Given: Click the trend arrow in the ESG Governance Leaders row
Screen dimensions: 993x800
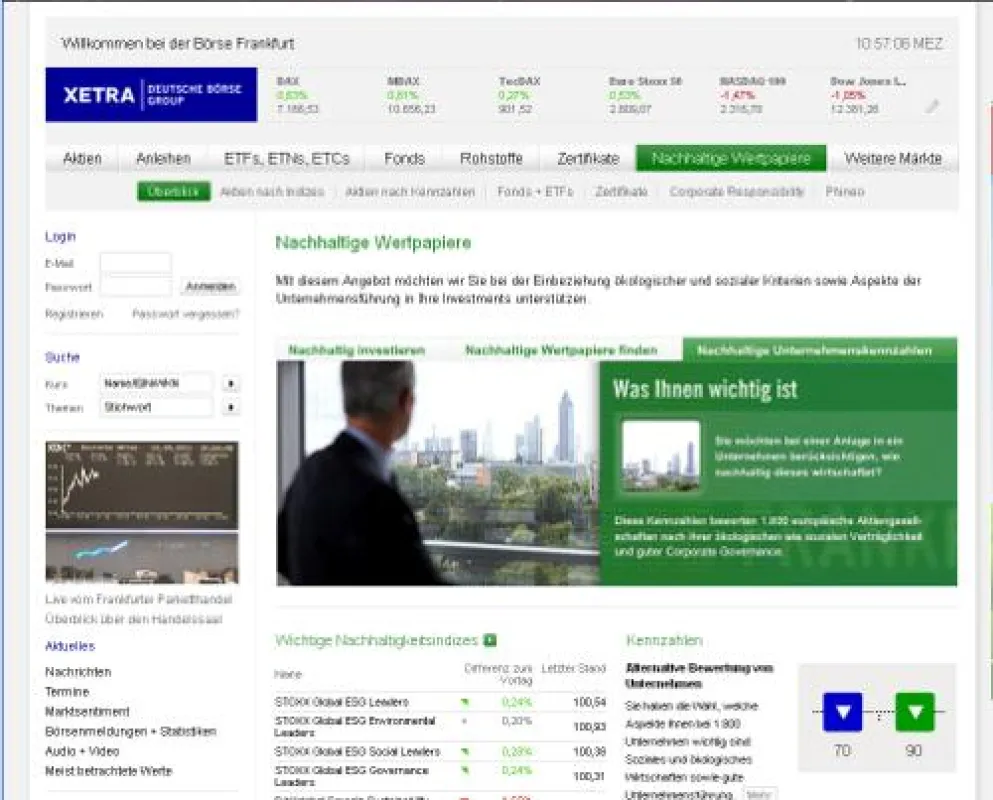Looking at the screenshot, I should point(465,771).
